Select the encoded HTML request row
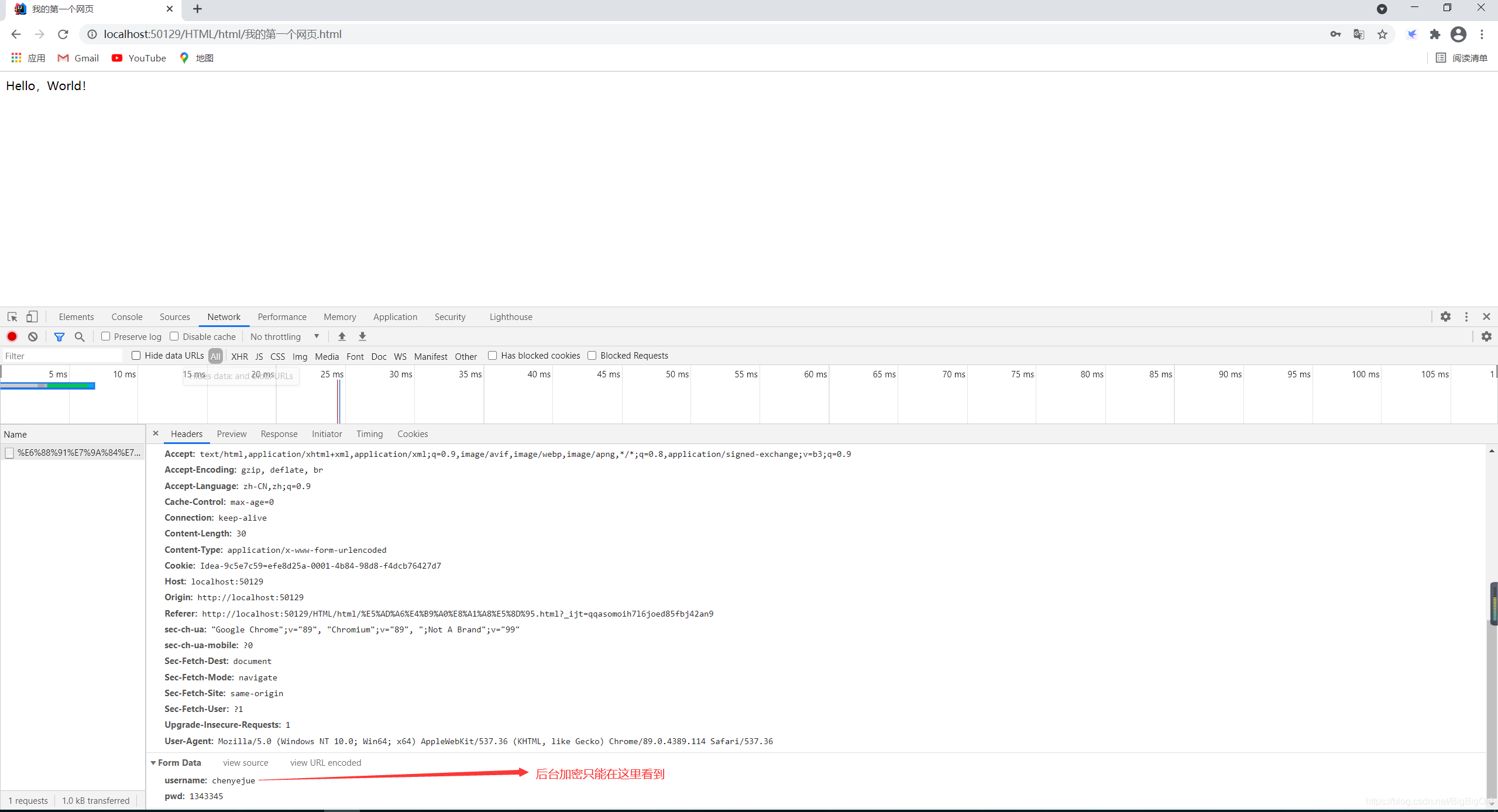Image resolution: width=1498 pixels, height=812 pixels. pos(73,452)
